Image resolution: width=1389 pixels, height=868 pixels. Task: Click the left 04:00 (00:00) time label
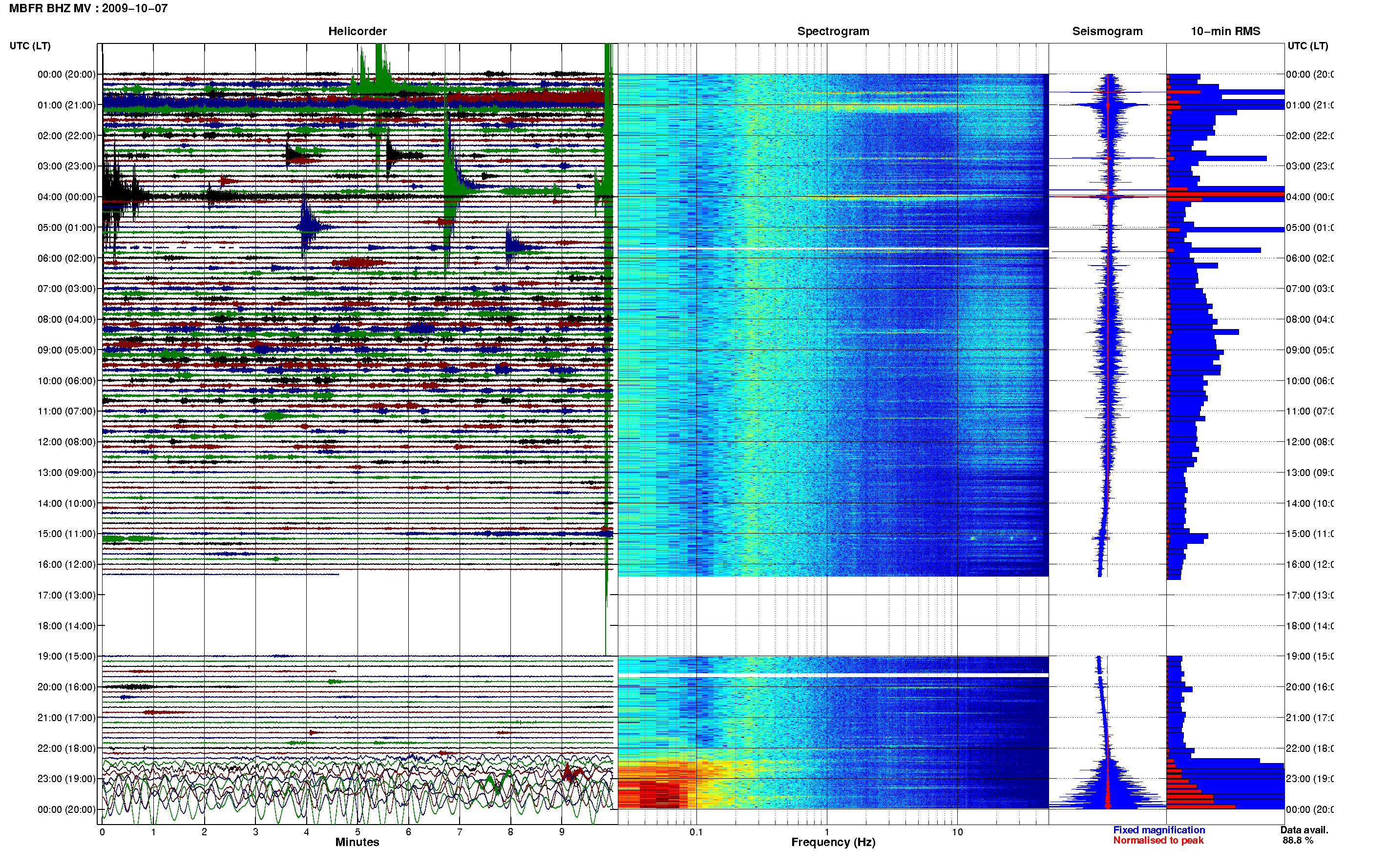[x=66, y=197]
